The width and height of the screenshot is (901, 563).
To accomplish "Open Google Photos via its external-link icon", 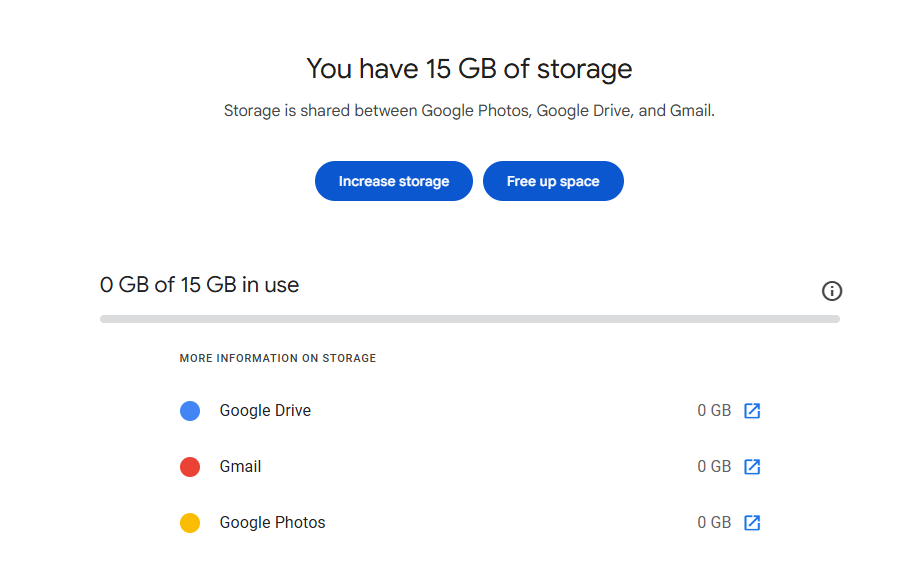I will (752, 523).
